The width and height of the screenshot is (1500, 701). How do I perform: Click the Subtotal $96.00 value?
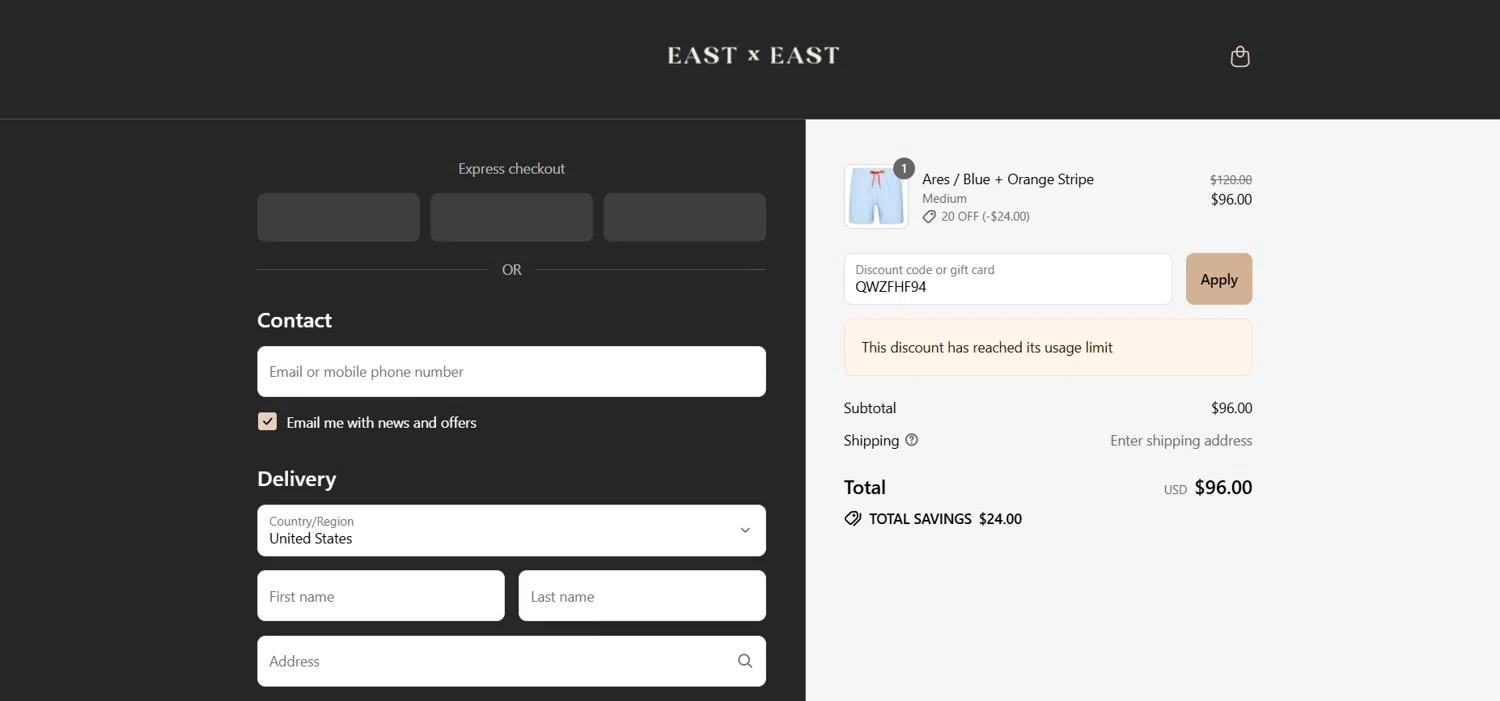[x=1231, y=408]
